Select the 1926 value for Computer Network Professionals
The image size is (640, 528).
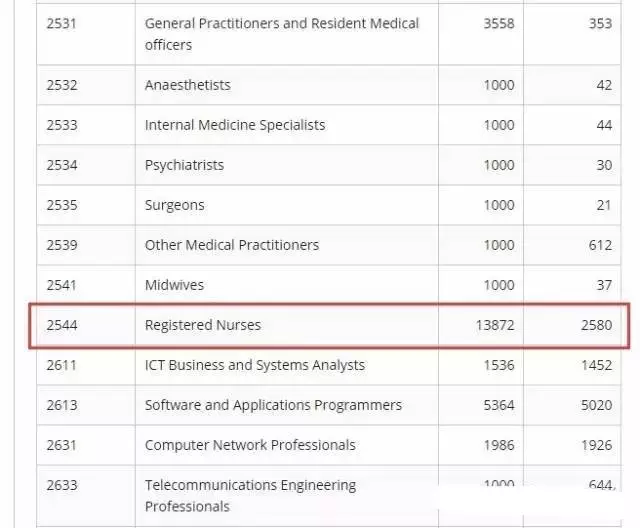coord(596,445)
